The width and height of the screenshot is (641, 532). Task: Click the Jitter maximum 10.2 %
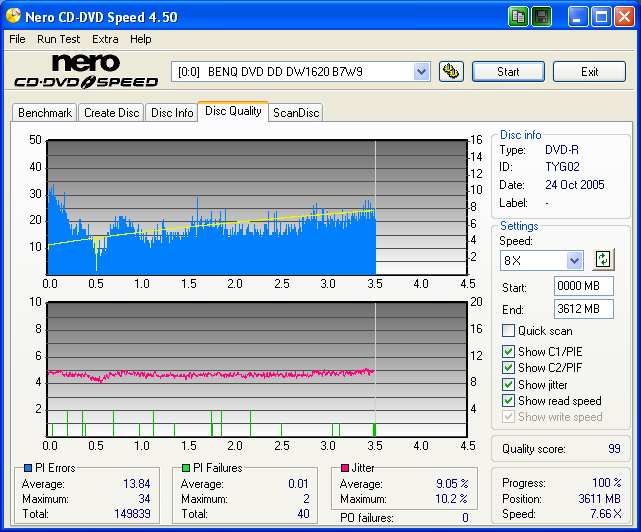[x=451, y=499]
